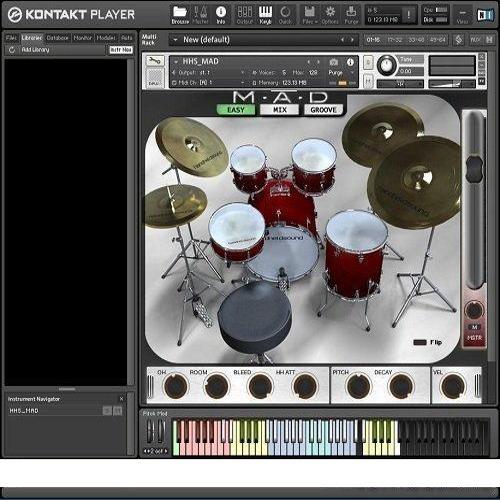Click the camera snapshot icon
The image size is (500, 500).
[334, 62]
